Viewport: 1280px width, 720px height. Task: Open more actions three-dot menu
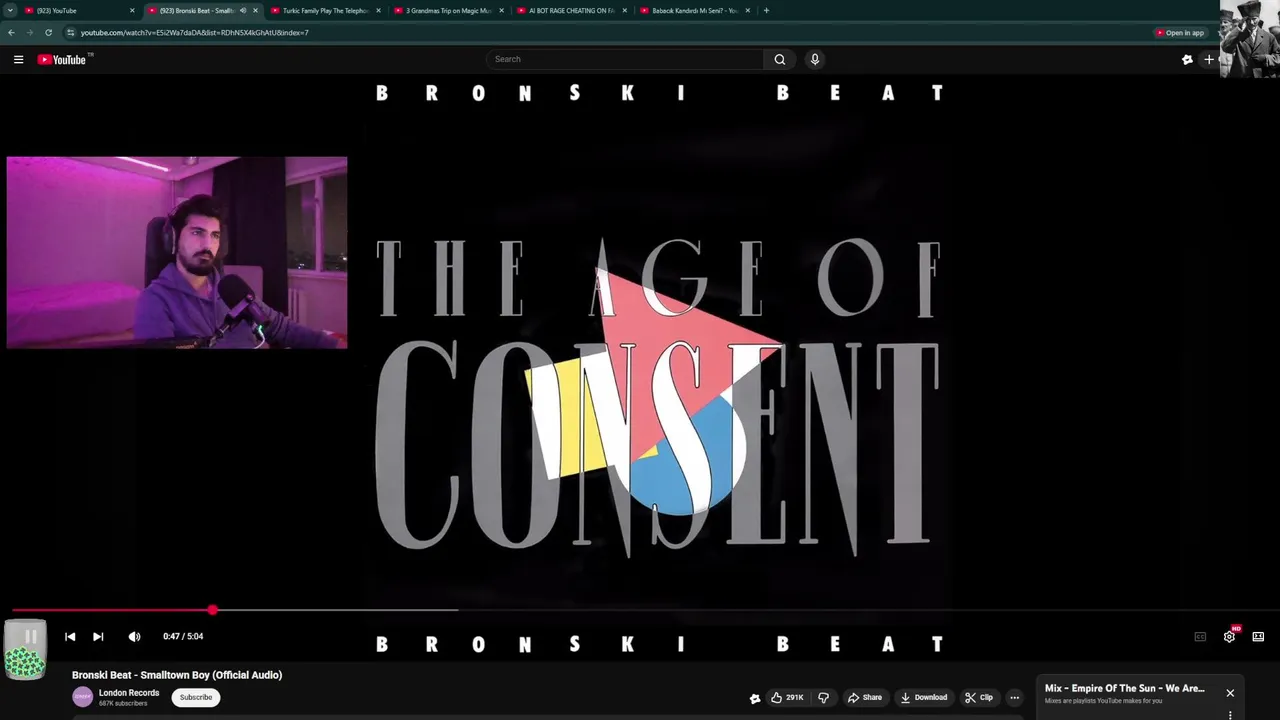1014,697
